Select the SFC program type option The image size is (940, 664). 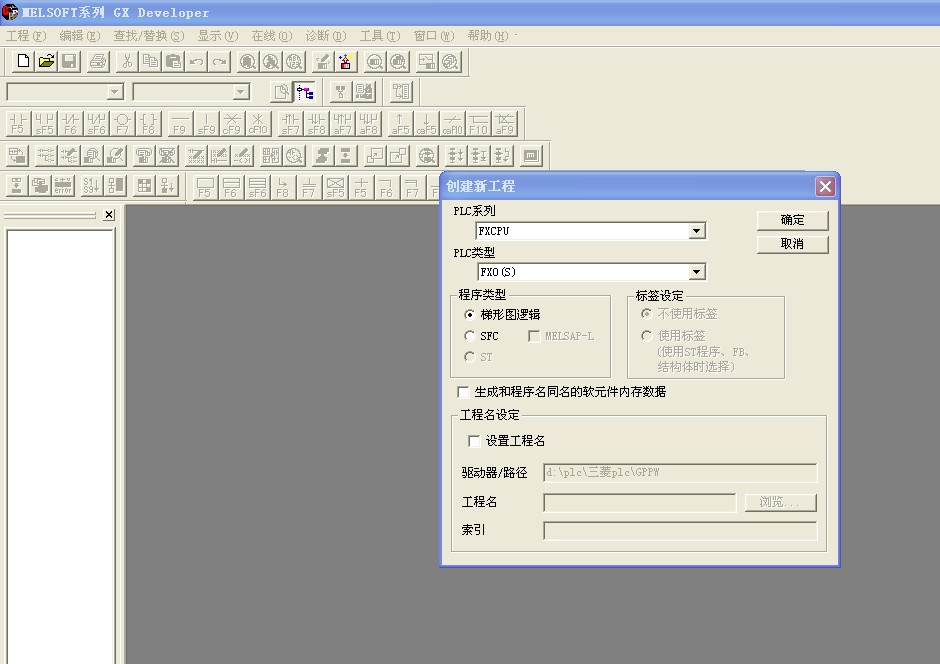(x=470, y=336)
